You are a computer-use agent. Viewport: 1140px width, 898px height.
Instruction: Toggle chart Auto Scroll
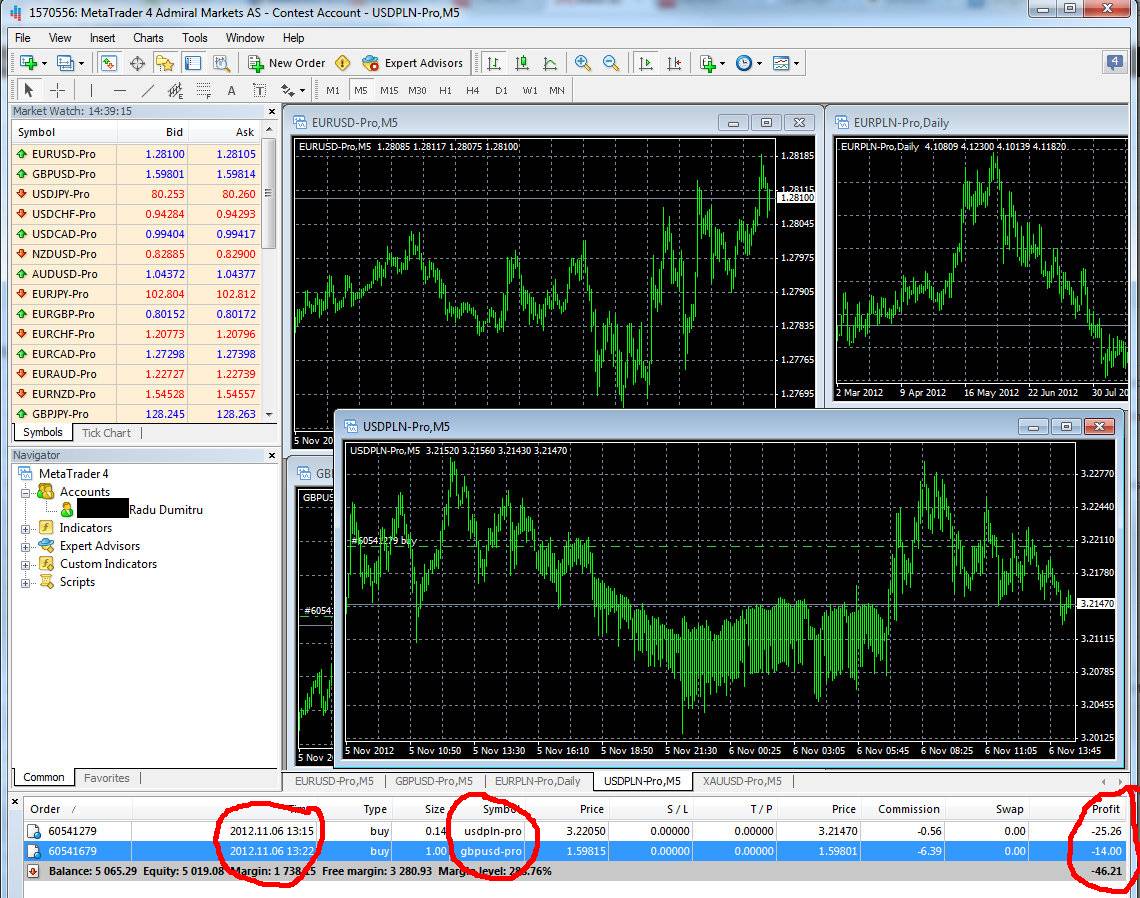[645, 63]
